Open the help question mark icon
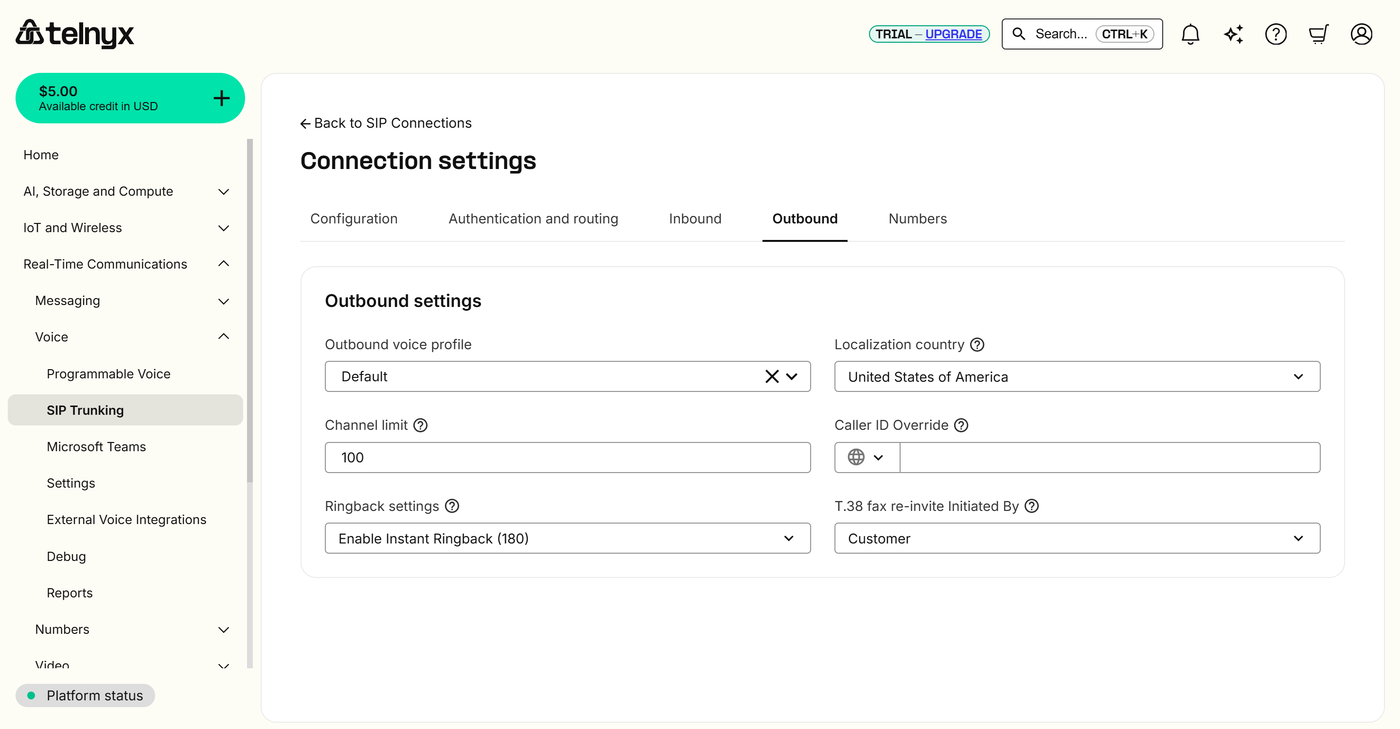Screen dimensions: 1400x729 point(1276,34)
